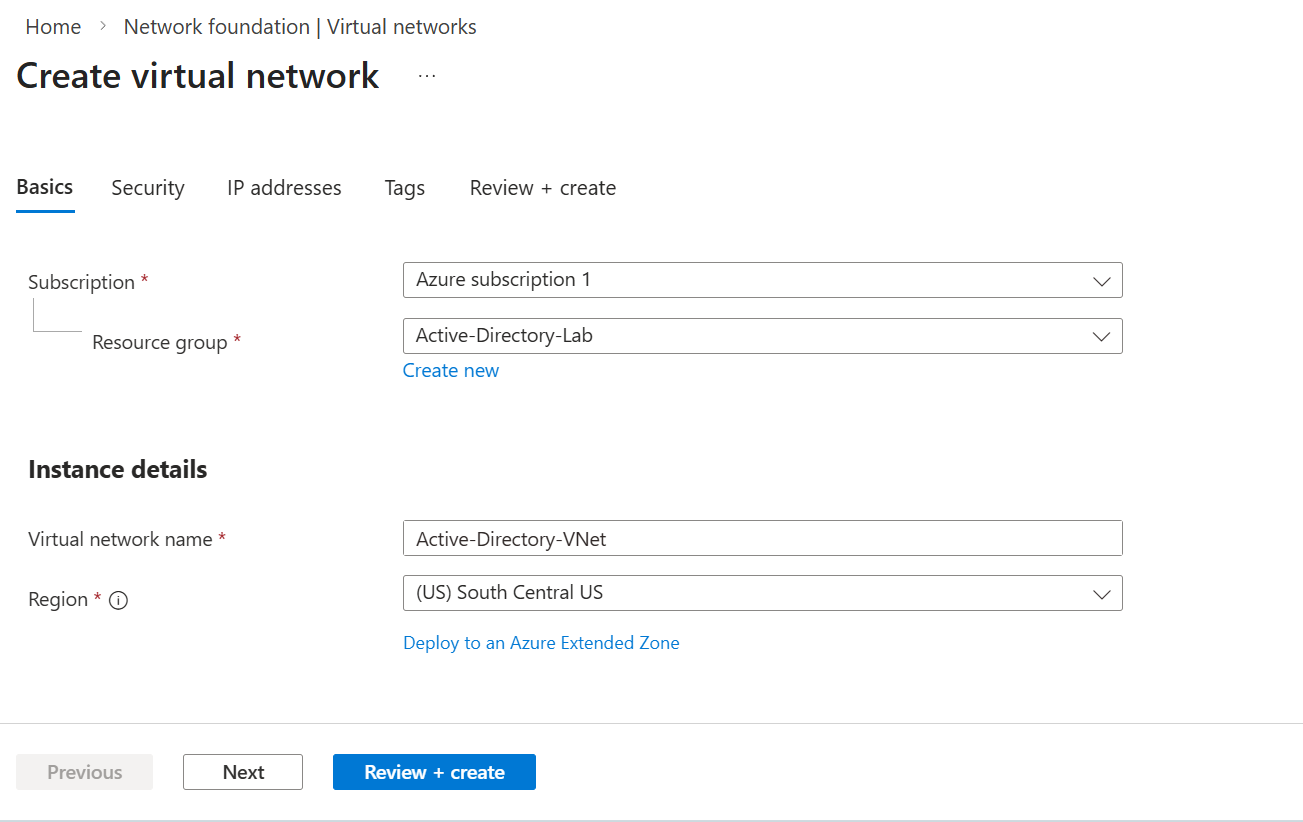Open the IP addresses tab
1303x822 pixels.
click(x=284, y=188)
